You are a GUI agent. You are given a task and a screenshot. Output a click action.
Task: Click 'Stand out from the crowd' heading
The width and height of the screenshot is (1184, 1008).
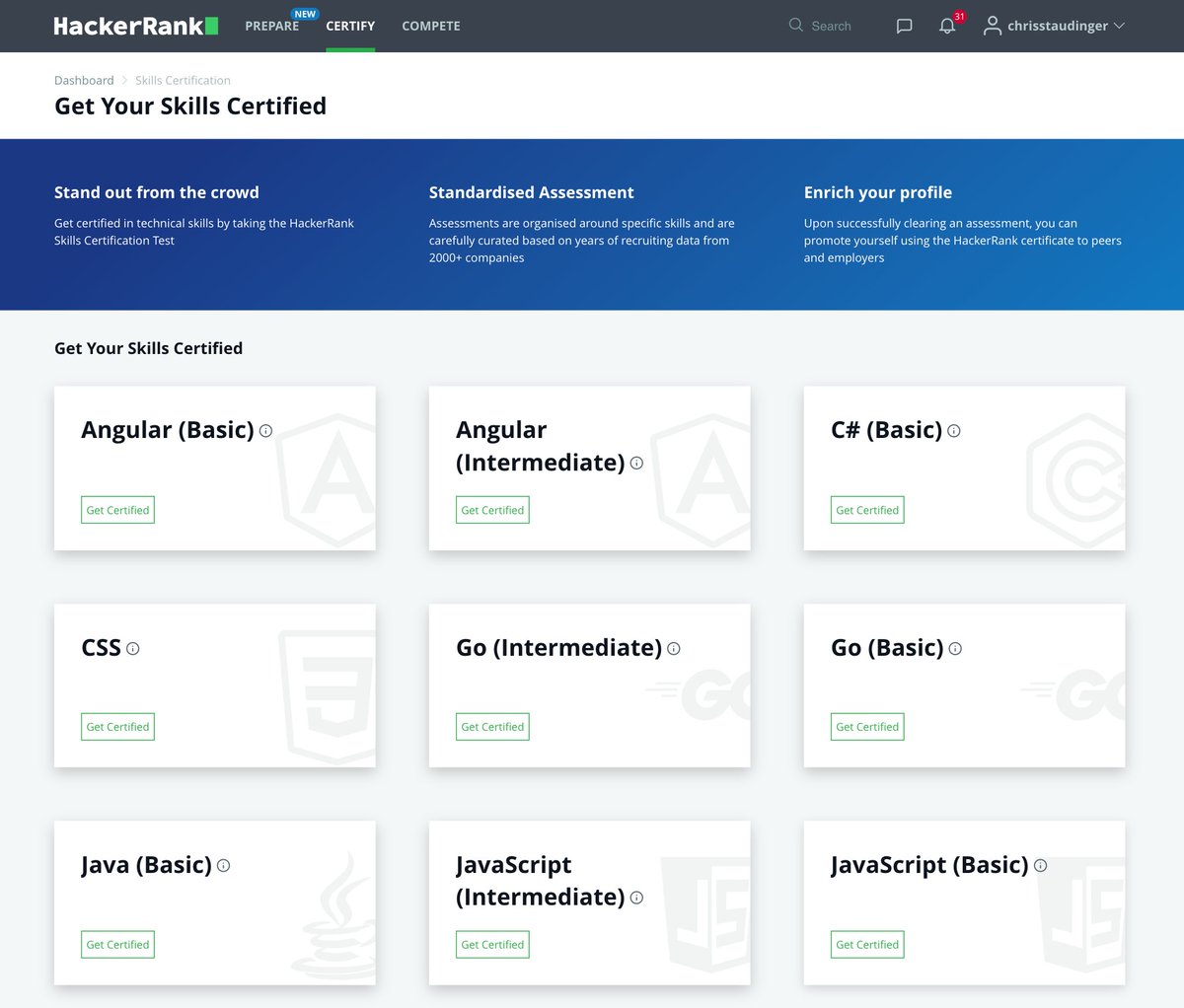pos(157,192)
